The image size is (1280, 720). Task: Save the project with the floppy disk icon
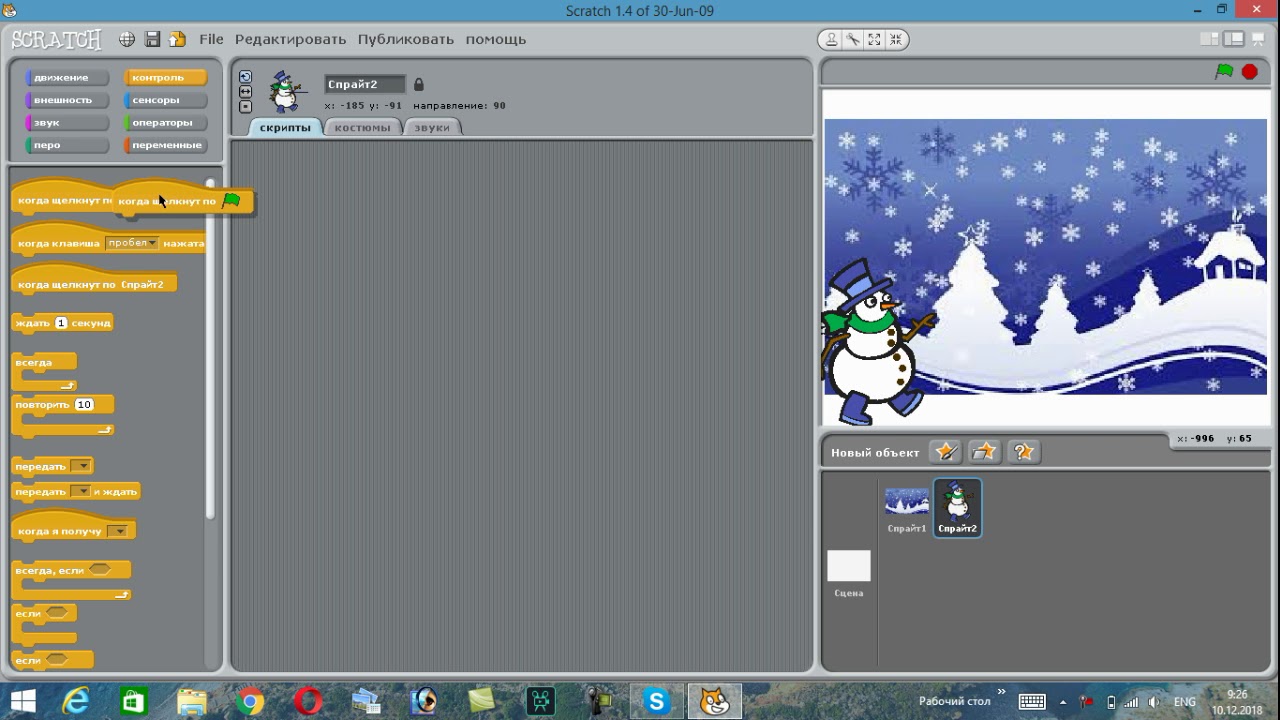pyautogui.click(x=152, y=39)
